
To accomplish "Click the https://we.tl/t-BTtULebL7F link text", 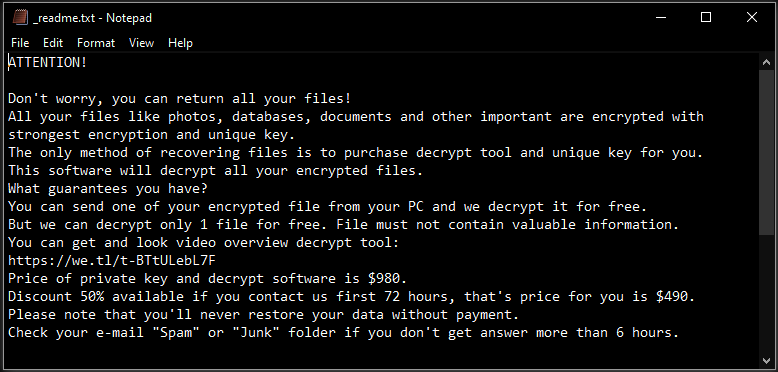I will [x=112, y=260].
